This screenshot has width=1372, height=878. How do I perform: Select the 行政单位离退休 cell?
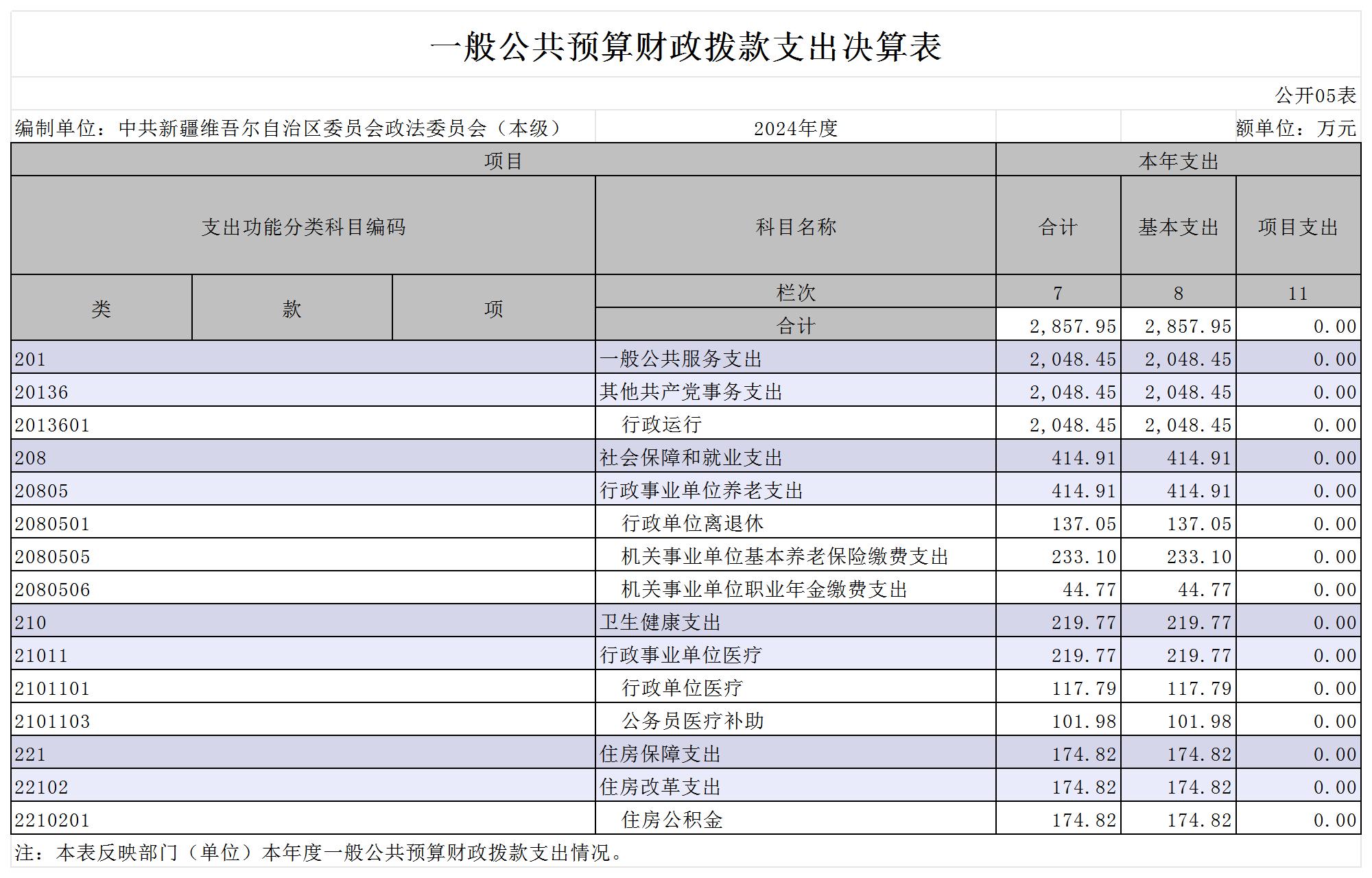click(x=692, y=523)
